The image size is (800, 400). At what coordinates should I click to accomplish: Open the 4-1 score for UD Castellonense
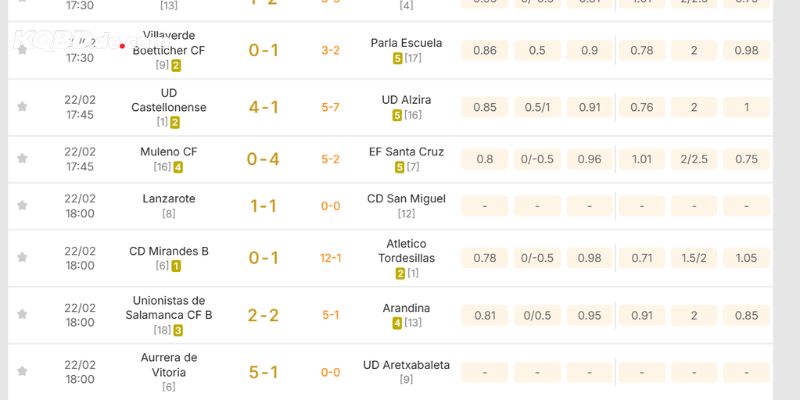(x=263, y=106)
